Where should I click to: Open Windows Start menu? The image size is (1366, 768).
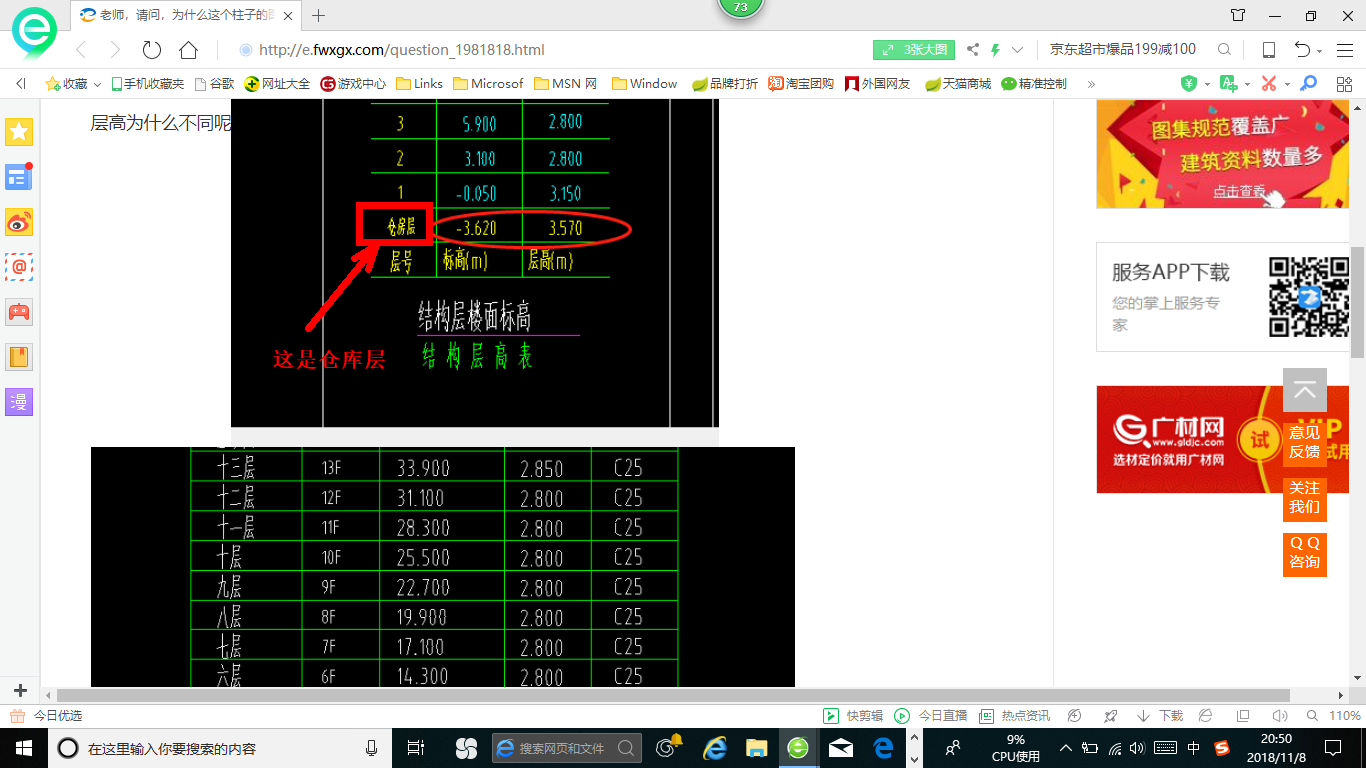[23, 748]
